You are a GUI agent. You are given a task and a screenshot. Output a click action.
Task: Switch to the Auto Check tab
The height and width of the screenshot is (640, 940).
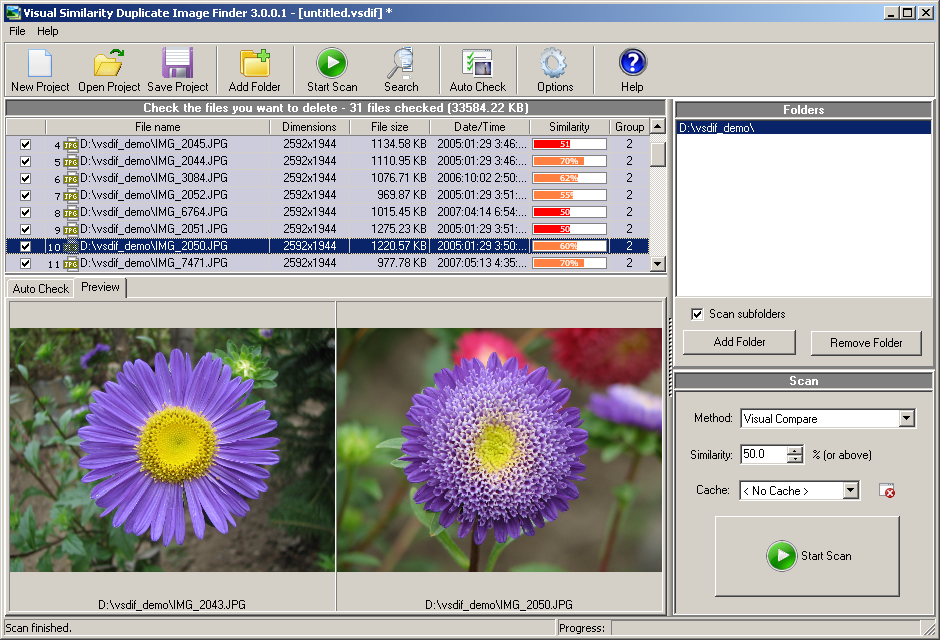[x=40, y=289]
